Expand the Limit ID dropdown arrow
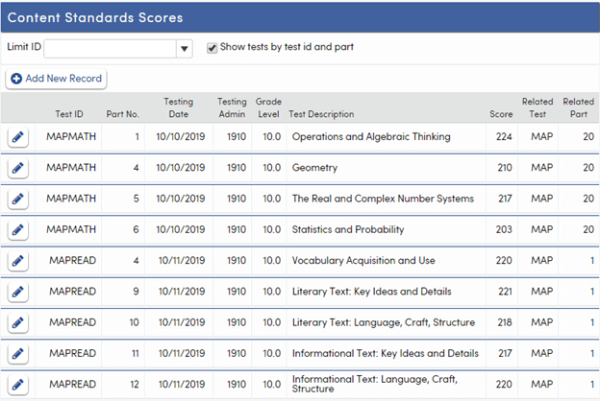Viewport: 600px width, 401px height. coord(184,48)
